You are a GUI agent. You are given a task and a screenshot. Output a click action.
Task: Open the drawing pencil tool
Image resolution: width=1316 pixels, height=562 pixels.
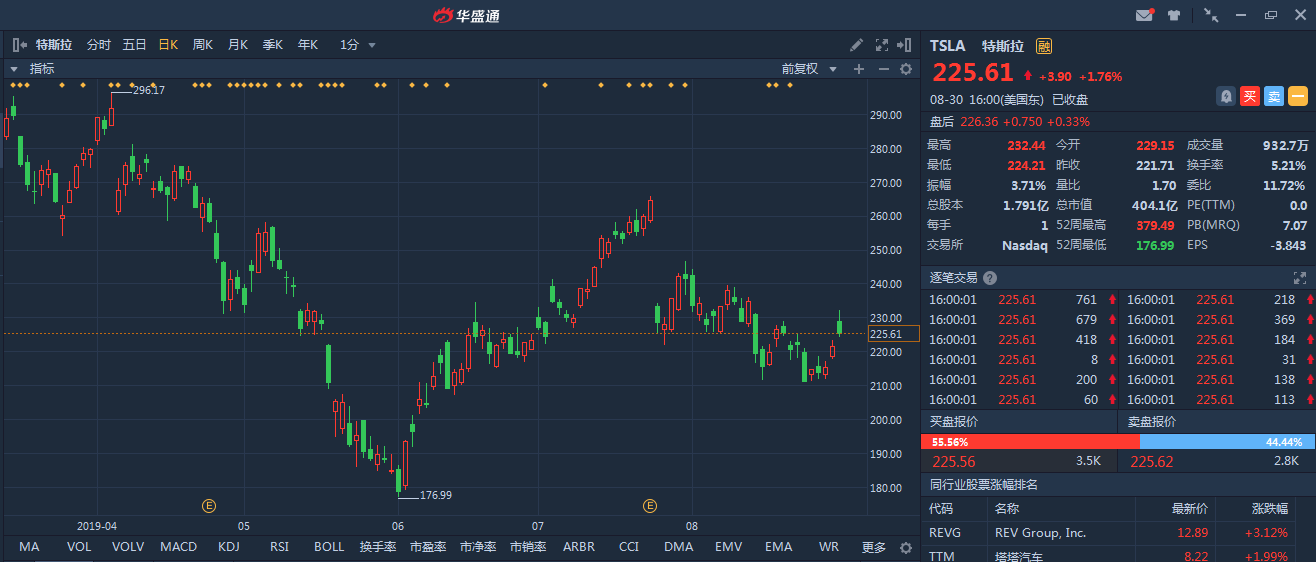pos(856,45)
